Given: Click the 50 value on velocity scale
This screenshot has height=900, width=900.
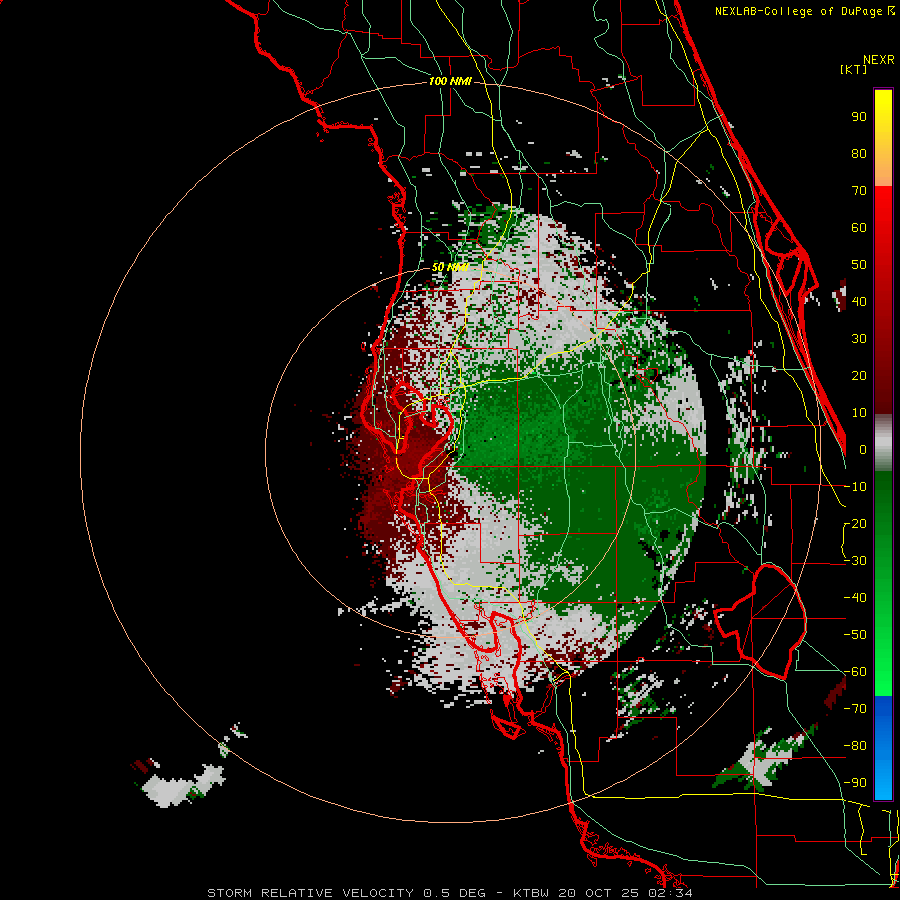Looking at the screenshot, I should (859, 265).
